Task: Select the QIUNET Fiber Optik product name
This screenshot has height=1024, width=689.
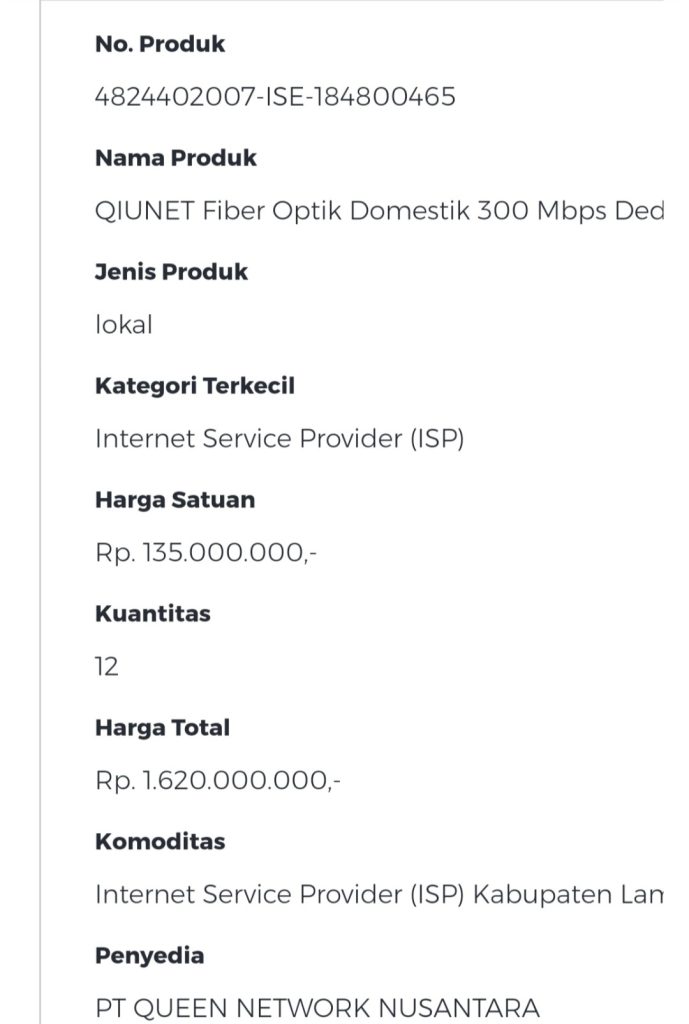Action: (379, 211)
